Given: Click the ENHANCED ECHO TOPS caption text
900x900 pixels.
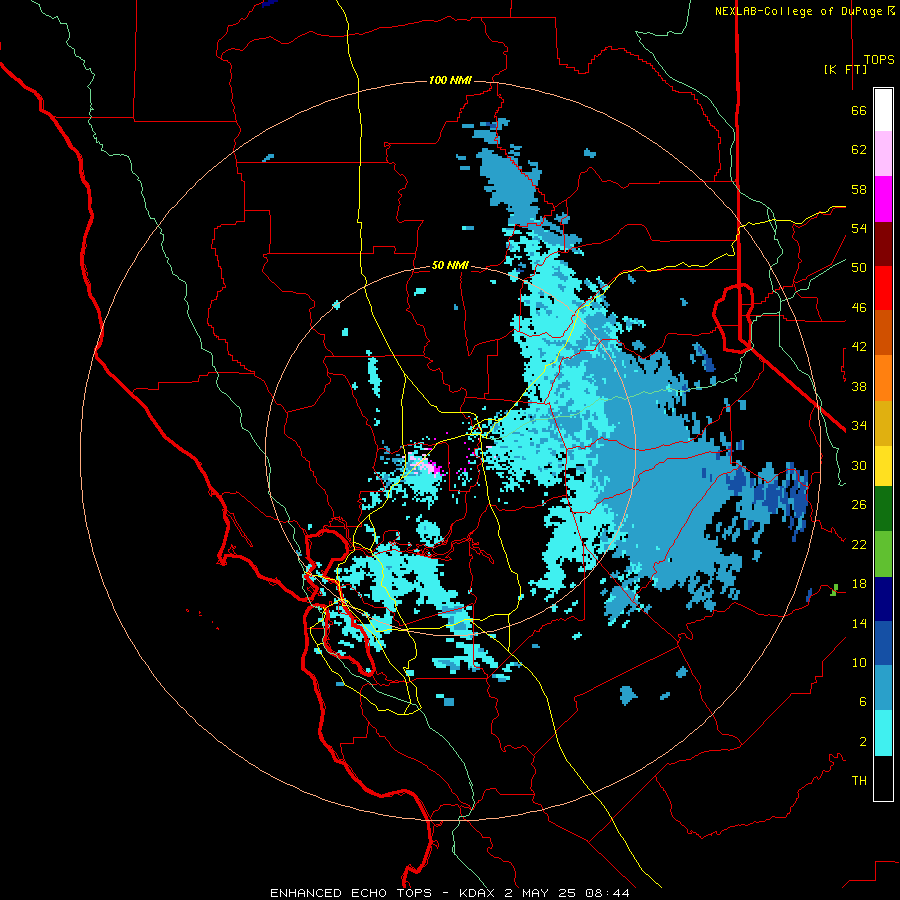Looking at the screenshot, I should 351,893.
